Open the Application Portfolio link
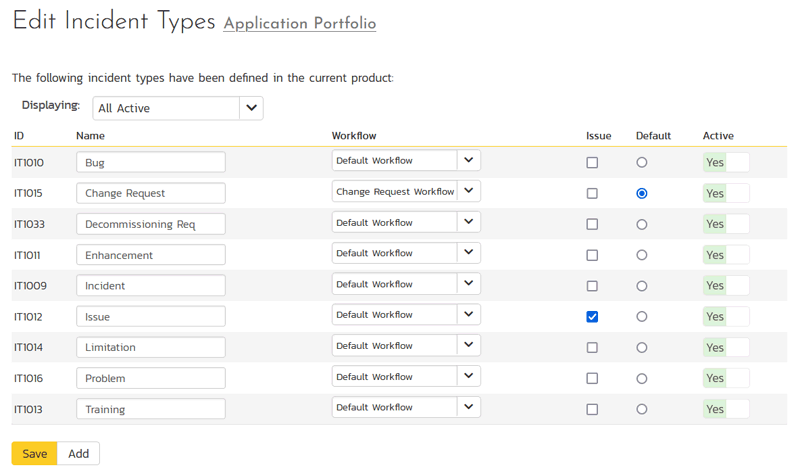Screen dimensions: 800x476 299,24
